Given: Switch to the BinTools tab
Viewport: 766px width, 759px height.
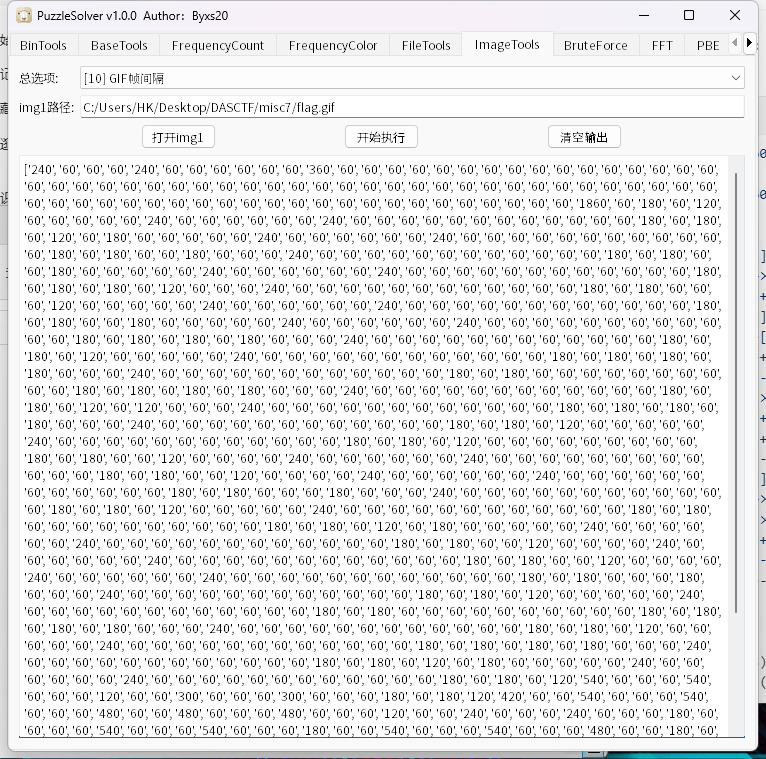Looking at the screenshot, I should [43, 45].
